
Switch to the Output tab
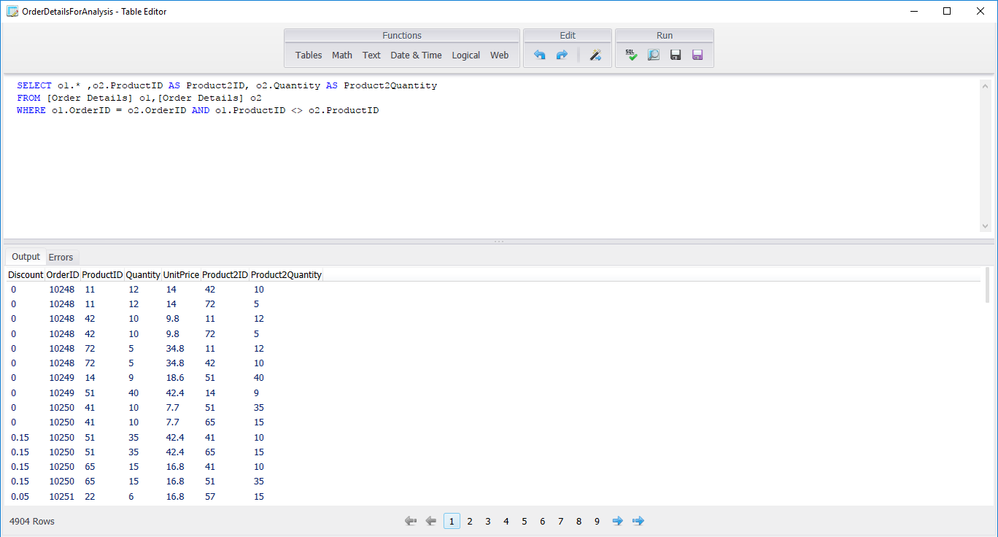click(25, 256)
